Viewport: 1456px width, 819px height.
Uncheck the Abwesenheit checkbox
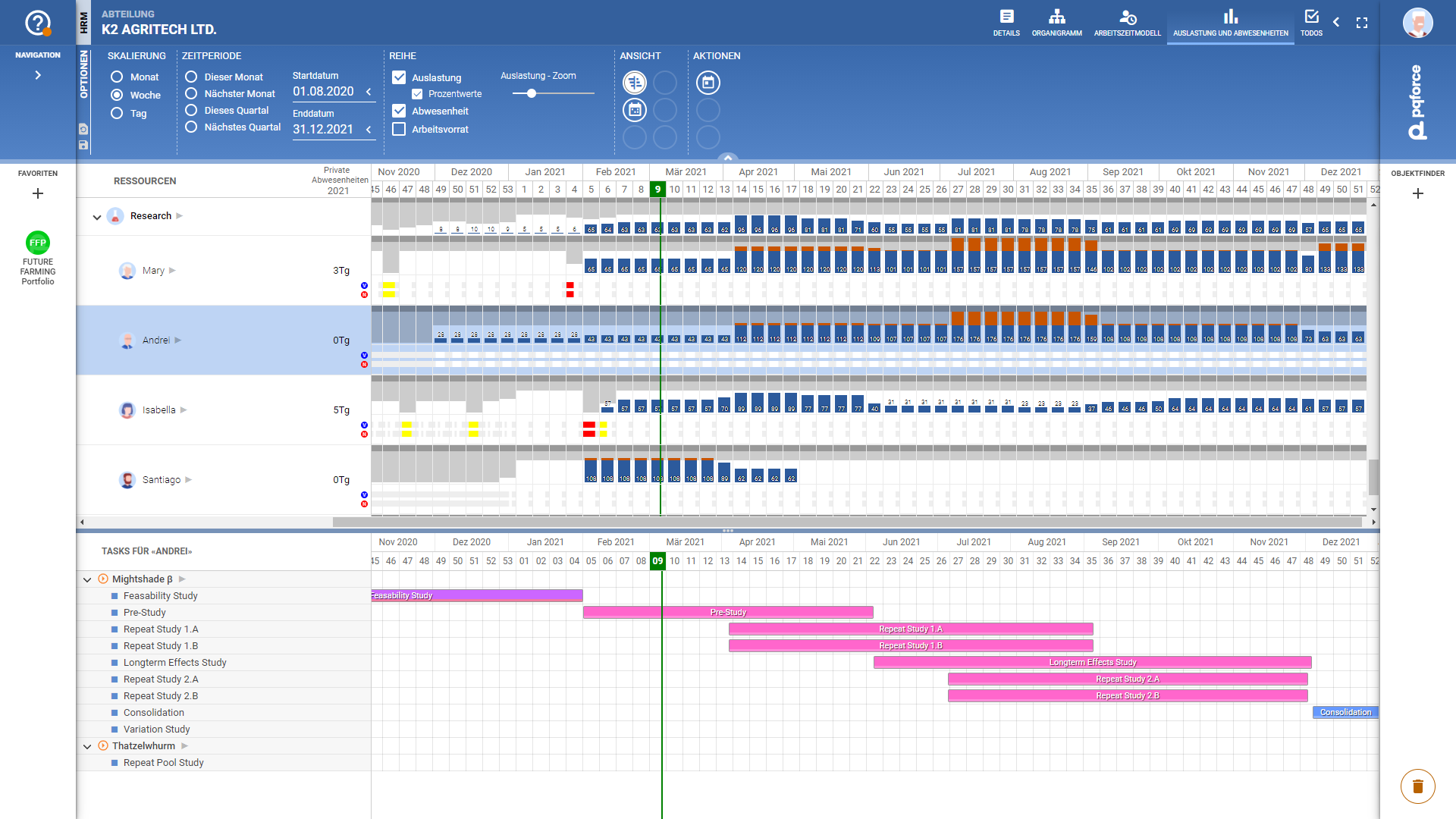tap(399, 111)
